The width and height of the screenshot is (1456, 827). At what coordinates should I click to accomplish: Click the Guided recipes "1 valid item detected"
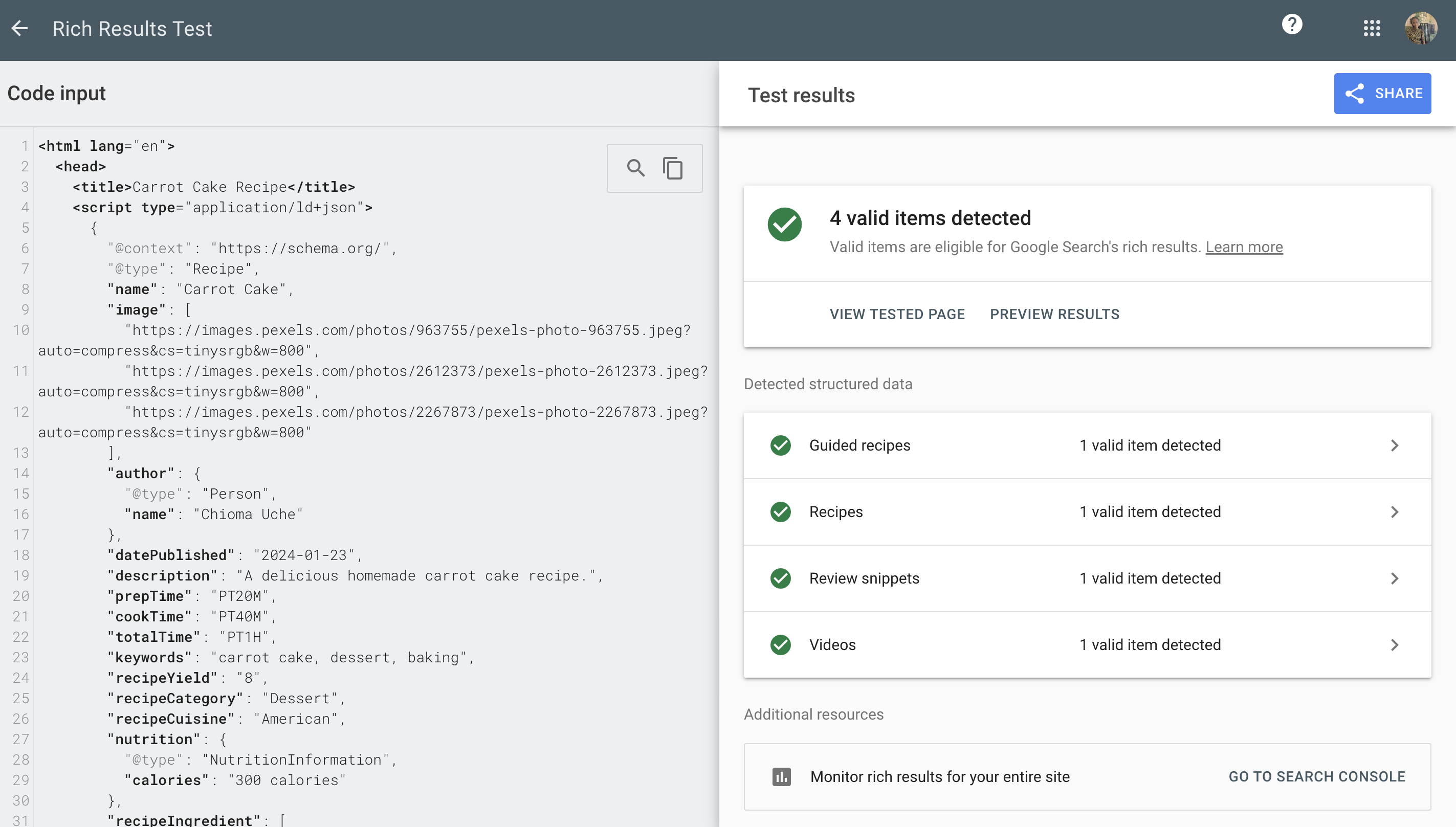1150,445
